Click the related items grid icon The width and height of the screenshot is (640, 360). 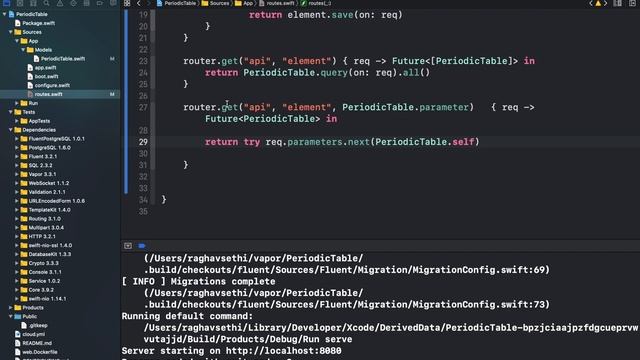point(127,3)
